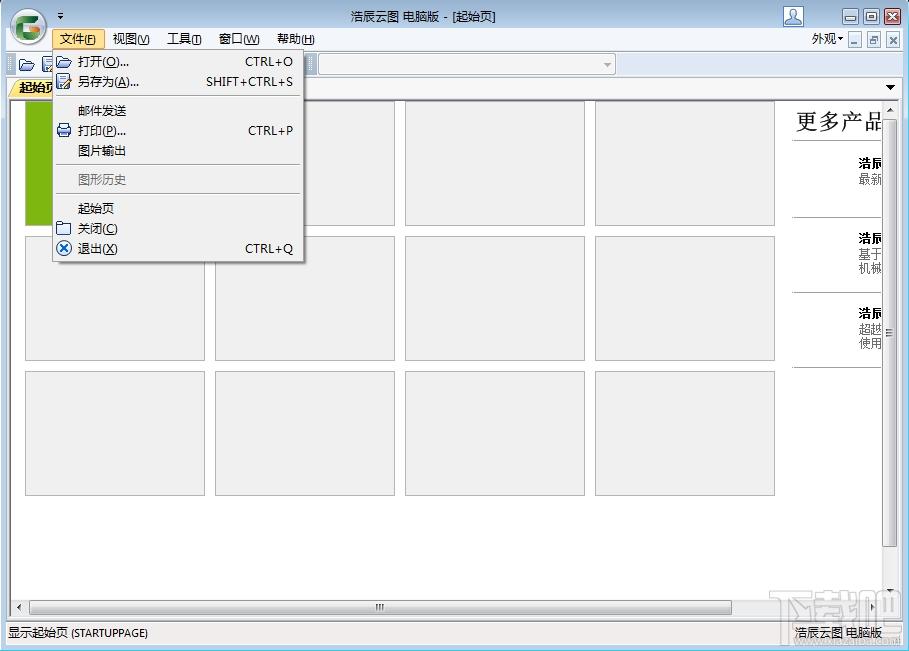Open the quick access customize arrow
Image resolution: width=909 pixels, height=651 pixels.
[60, 16]
